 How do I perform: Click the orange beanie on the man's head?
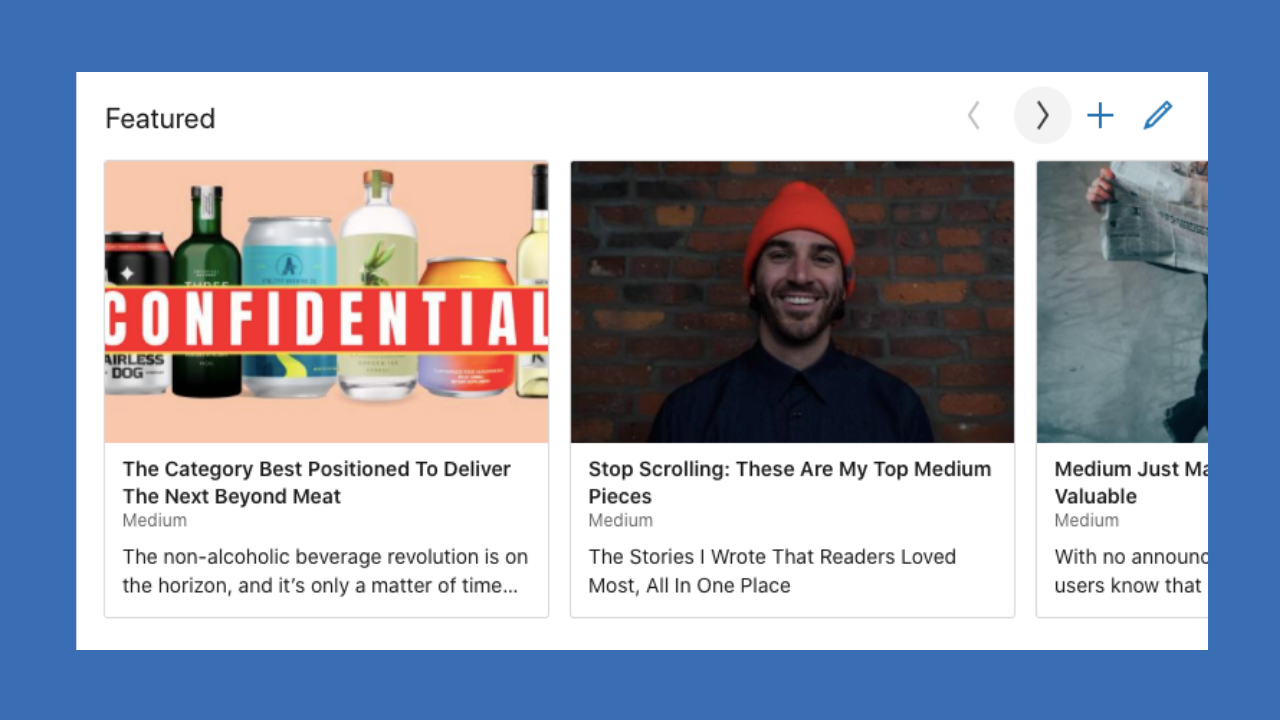pyautogui.click(x=799, y=228)
